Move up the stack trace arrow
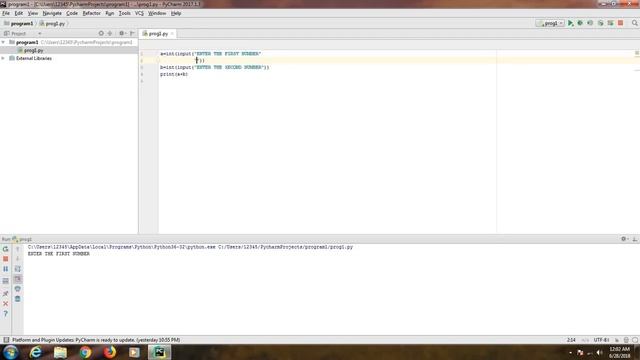 pos(18,249)
